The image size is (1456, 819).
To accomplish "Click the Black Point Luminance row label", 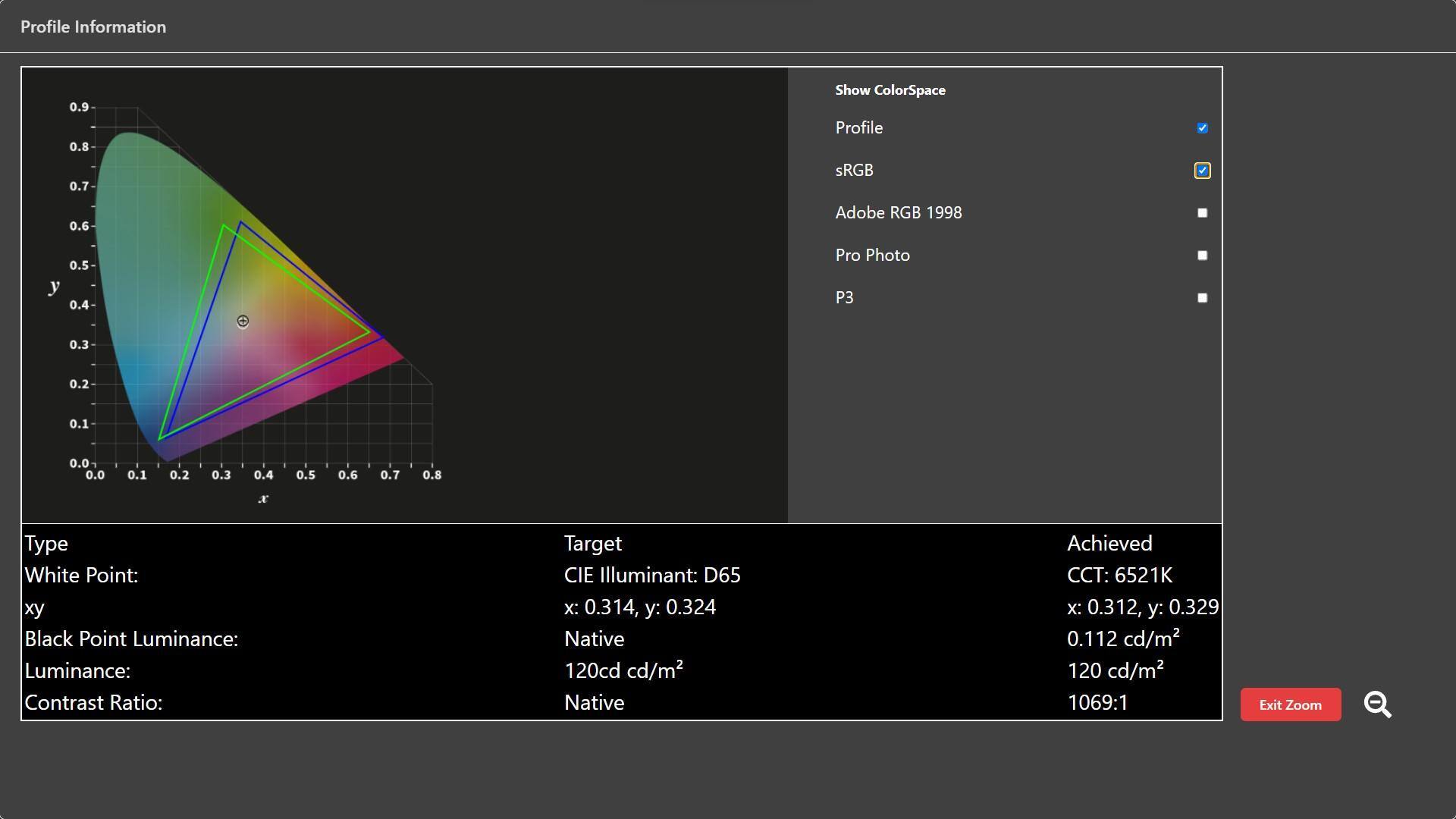I will click(131, 639).
